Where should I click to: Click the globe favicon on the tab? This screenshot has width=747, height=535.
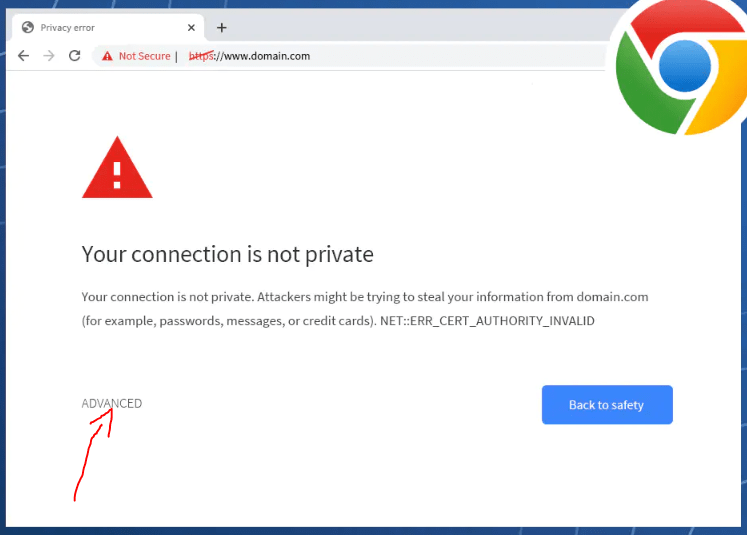(28, 28)
